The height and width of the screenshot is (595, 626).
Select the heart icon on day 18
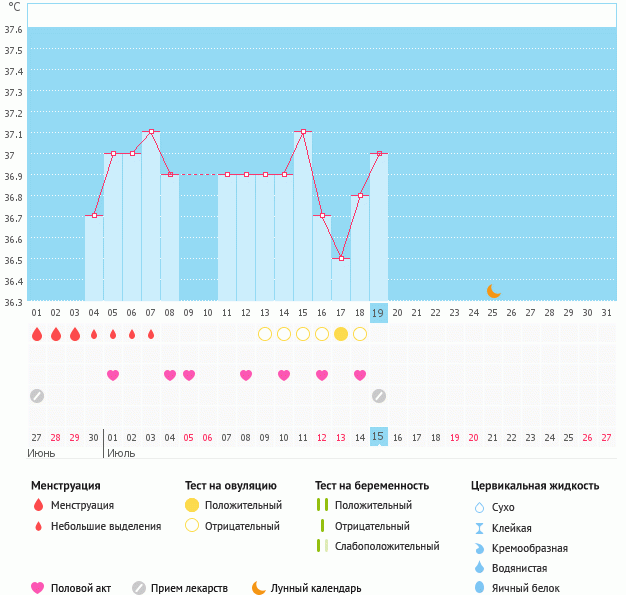tap(360, 375)
